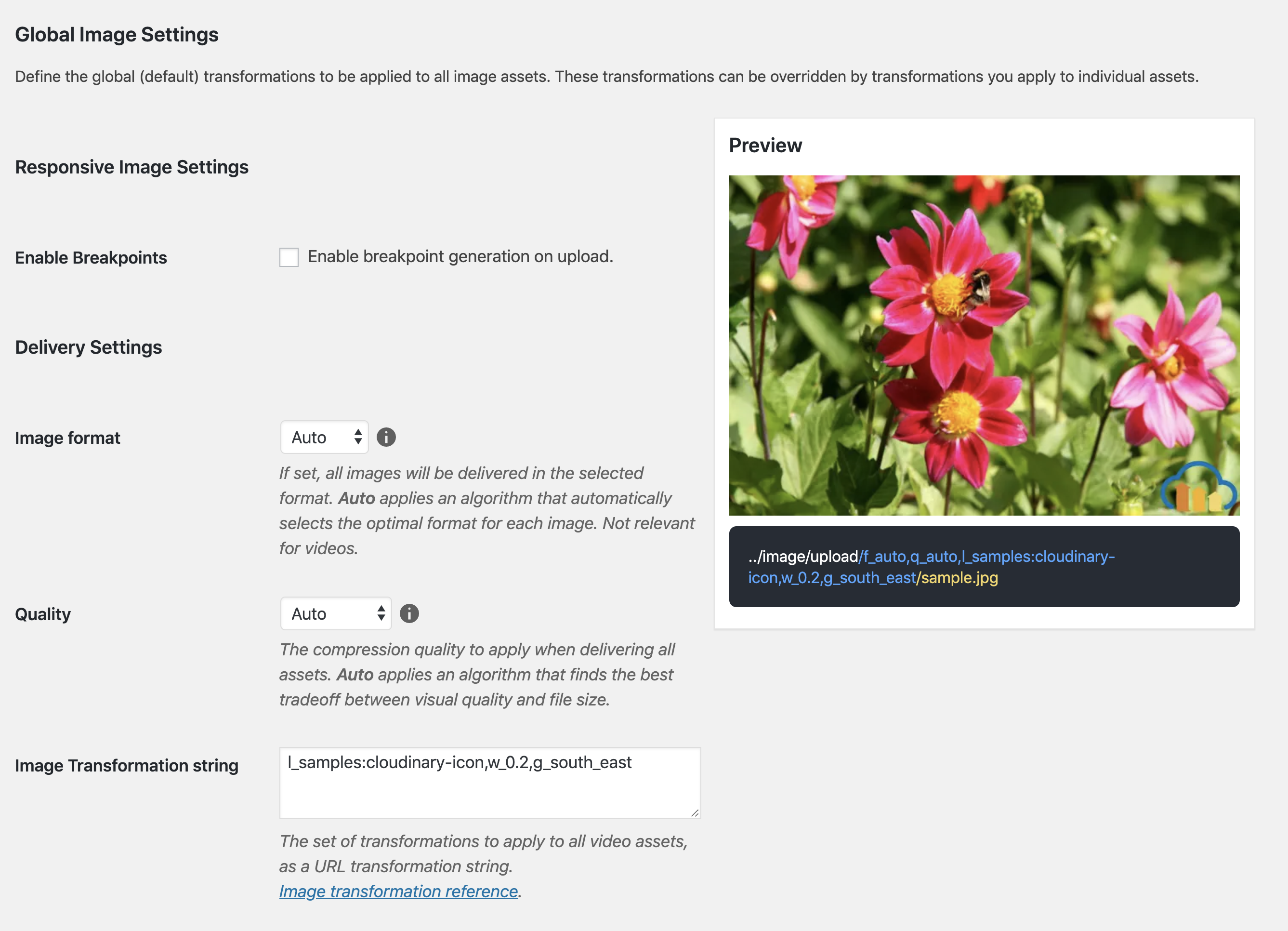Click the resize handle of the transformation textarea
1288x931 pixels.
point(694,812)
